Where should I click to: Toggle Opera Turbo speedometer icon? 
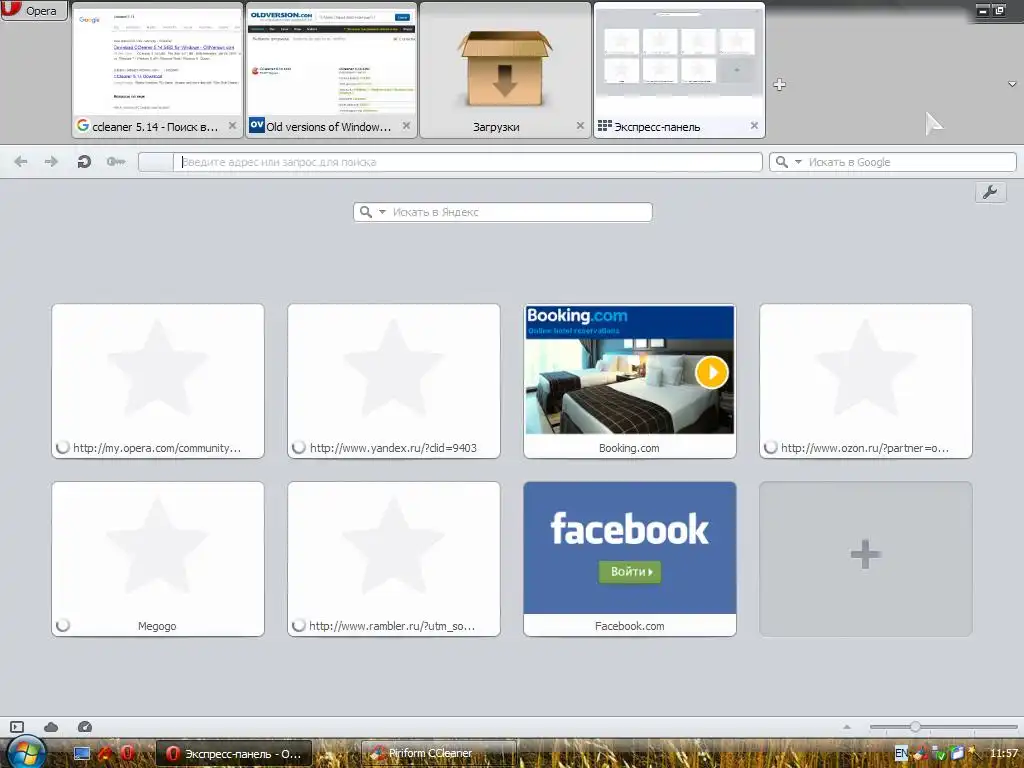(85, 727)
